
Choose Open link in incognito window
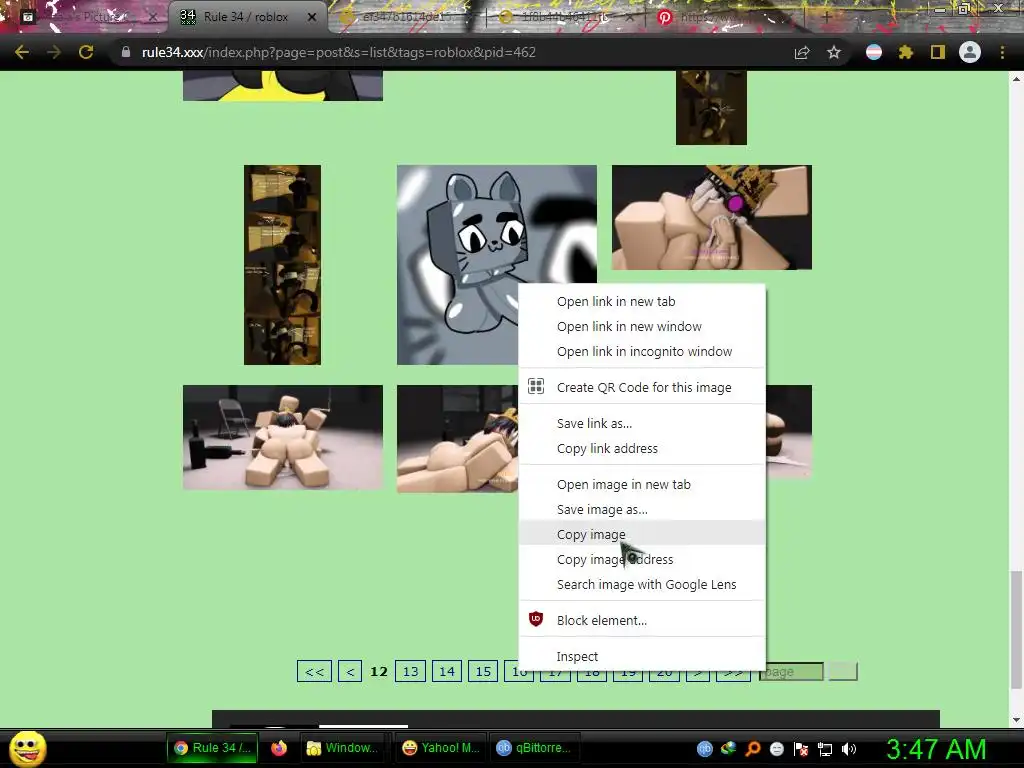click(642, 351)
